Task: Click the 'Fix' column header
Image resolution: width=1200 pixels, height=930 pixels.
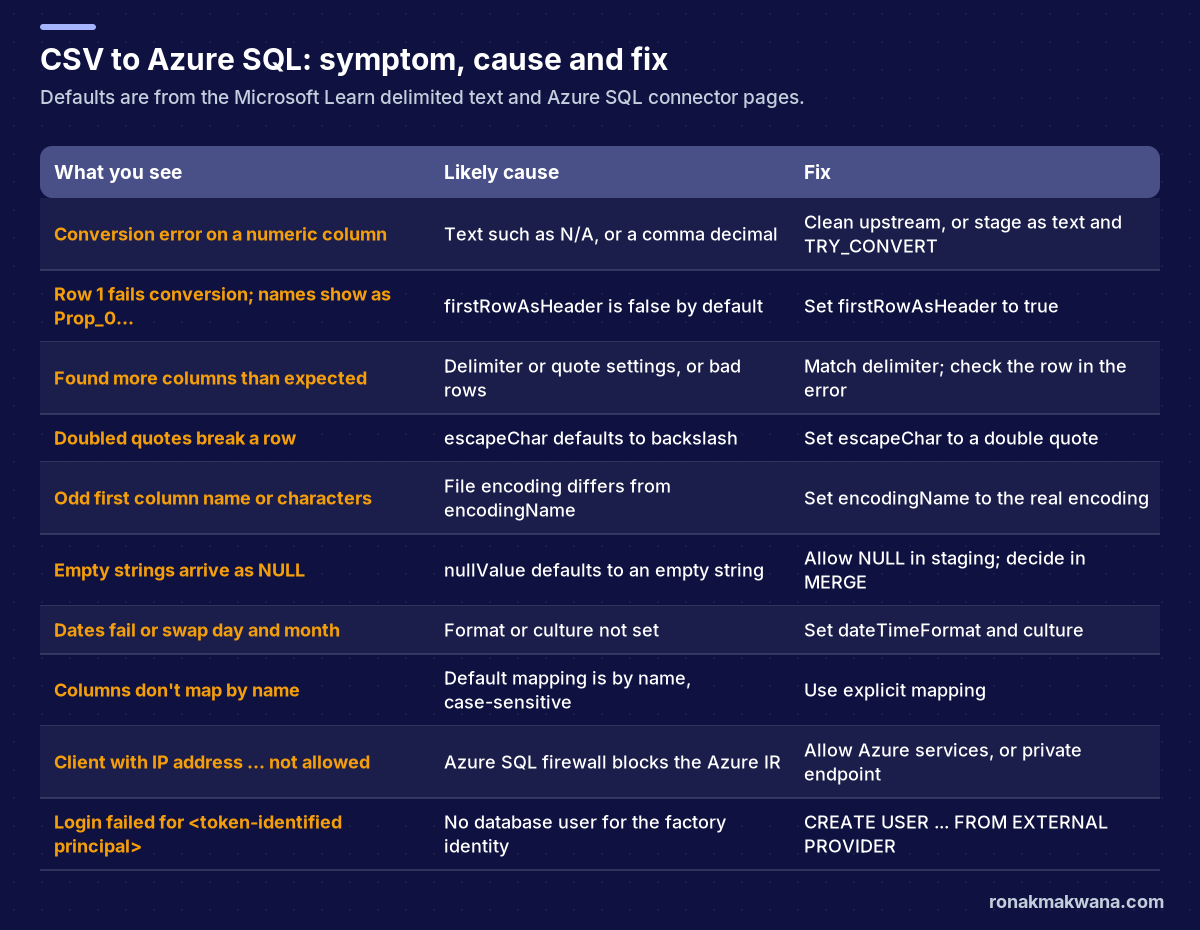Action: coord(817,172)
